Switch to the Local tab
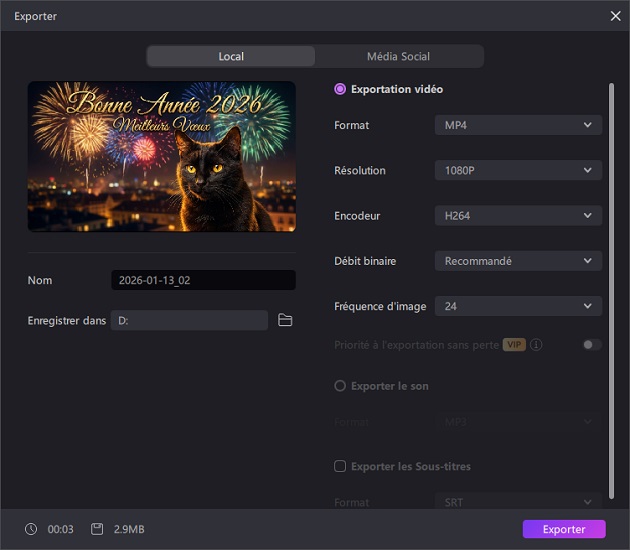The height and width of the screenshot is (550, 630). (x=231, y=56)
